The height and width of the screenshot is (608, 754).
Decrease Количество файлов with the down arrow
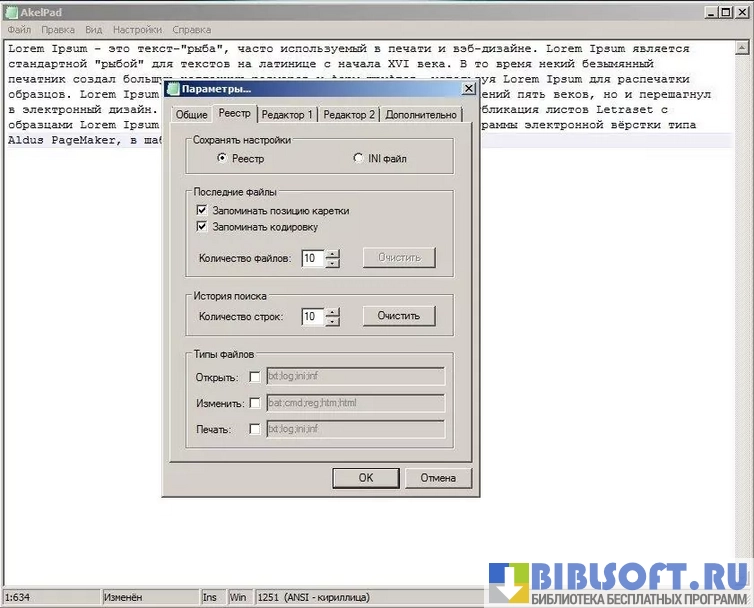(x=334, y=263)
